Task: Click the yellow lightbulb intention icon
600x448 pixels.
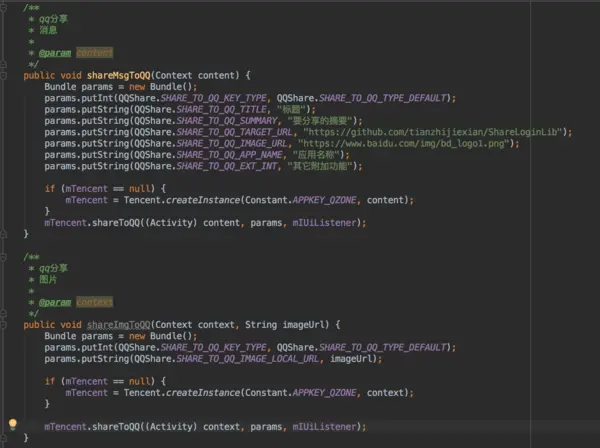Action: 13,424
